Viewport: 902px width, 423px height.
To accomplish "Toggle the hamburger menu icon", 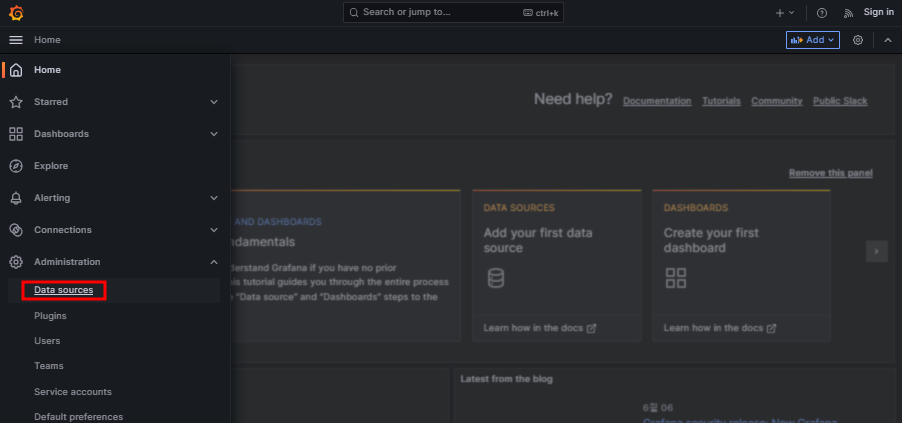I will point(16,40).
